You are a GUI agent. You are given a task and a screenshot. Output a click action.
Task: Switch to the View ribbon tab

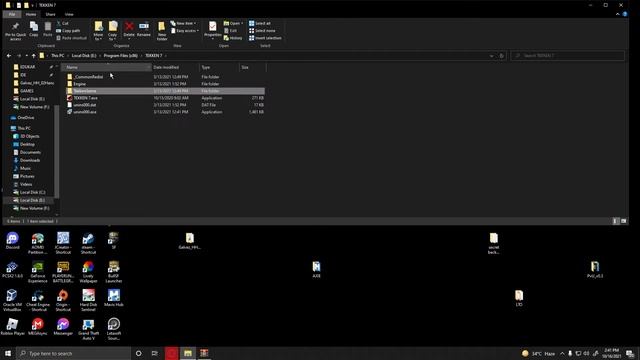[69, 14]
